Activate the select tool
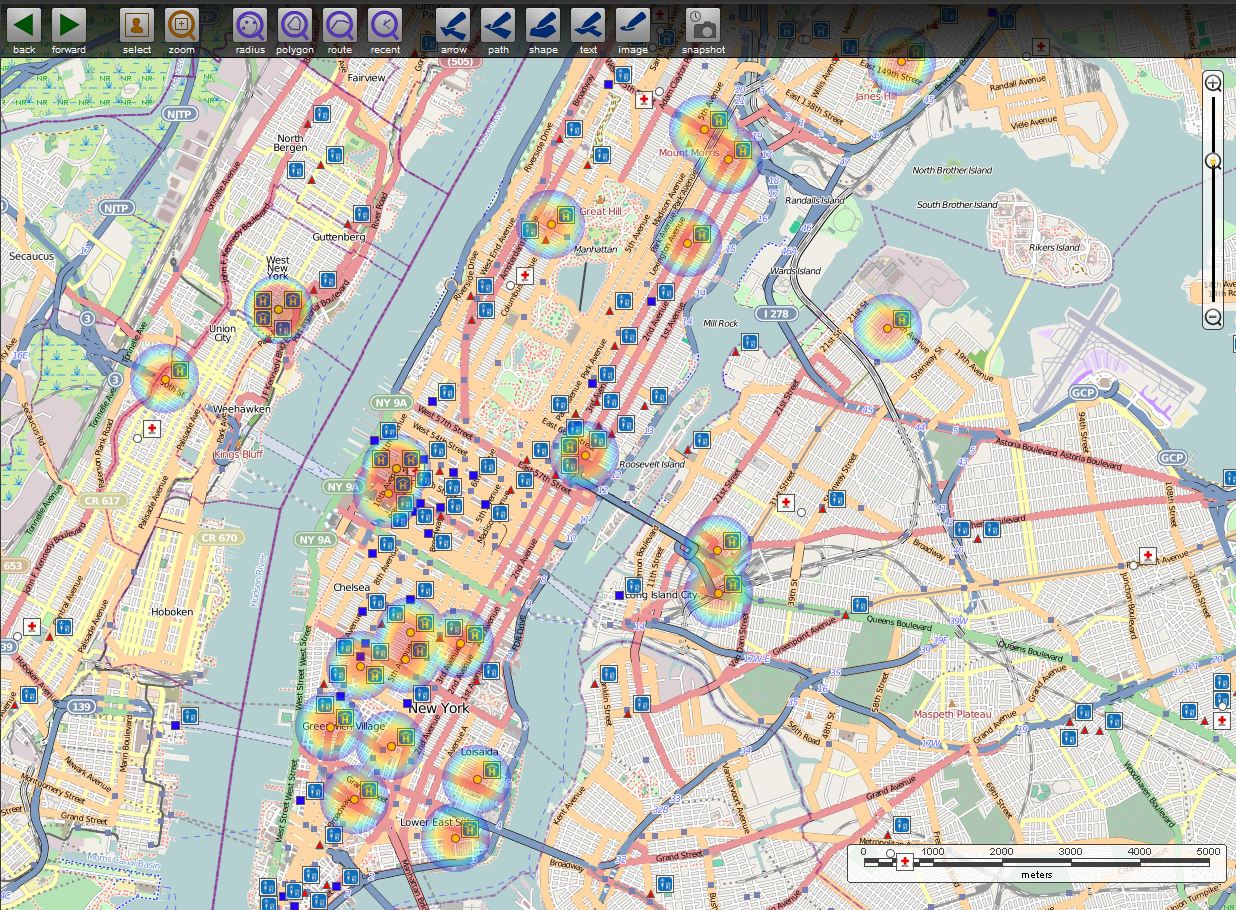The width and height of the screenshot is (1236, 910). 137,25
